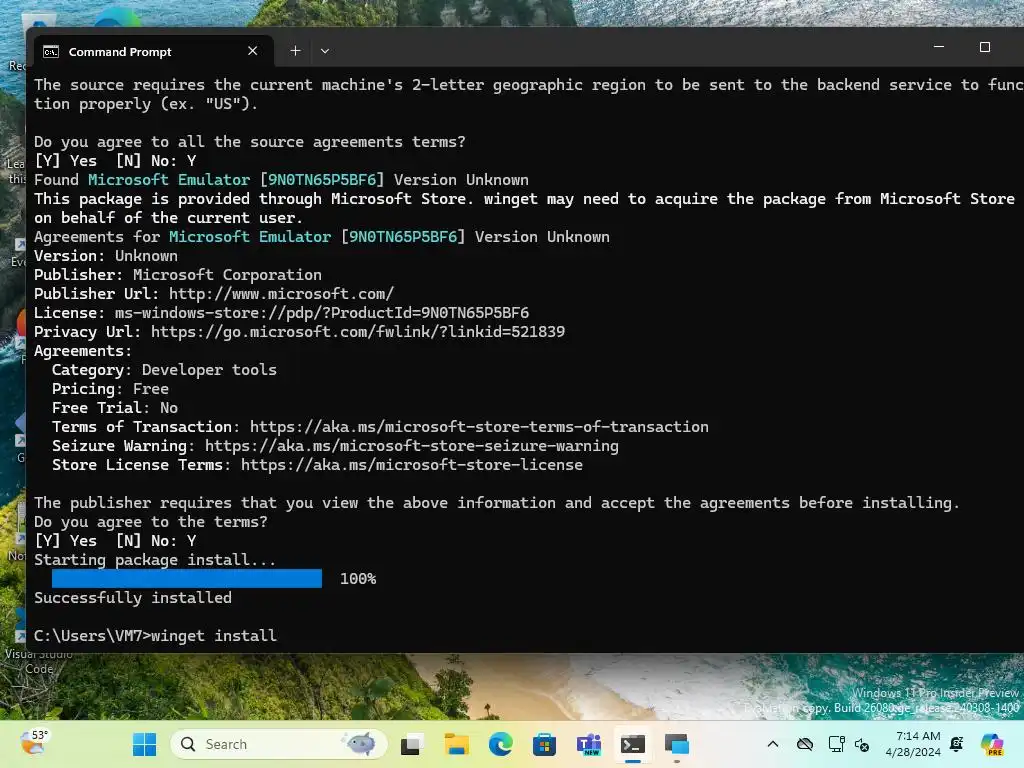Click 'Free Trial: No' line
This screenshot has width=1024, height=768.
115,408
